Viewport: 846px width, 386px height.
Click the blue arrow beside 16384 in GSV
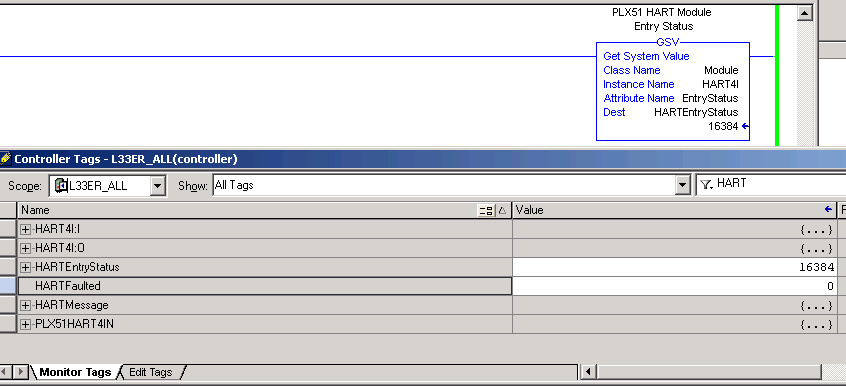click(x=745, y=126)
